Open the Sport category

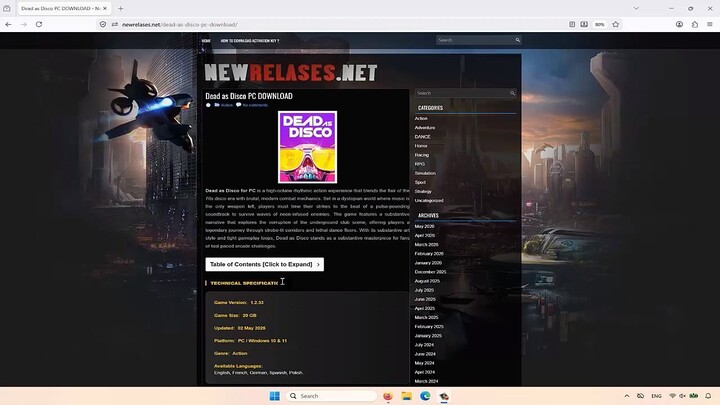420,182
